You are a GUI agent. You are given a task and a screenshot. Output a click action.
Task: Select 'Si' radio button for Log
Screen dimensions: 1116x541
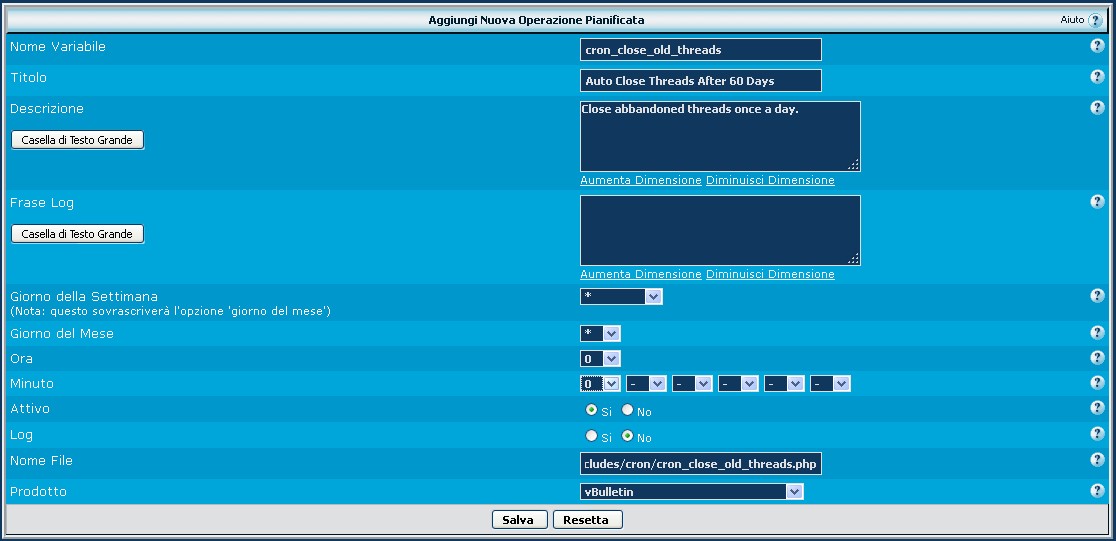(x=592, y=436)
